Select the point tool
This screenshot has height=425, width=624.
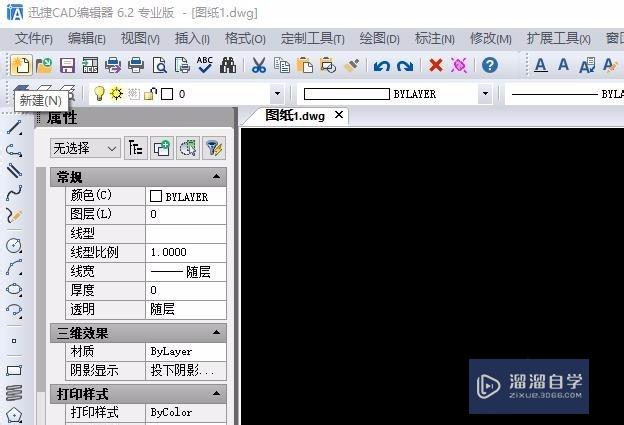(14, 341)
